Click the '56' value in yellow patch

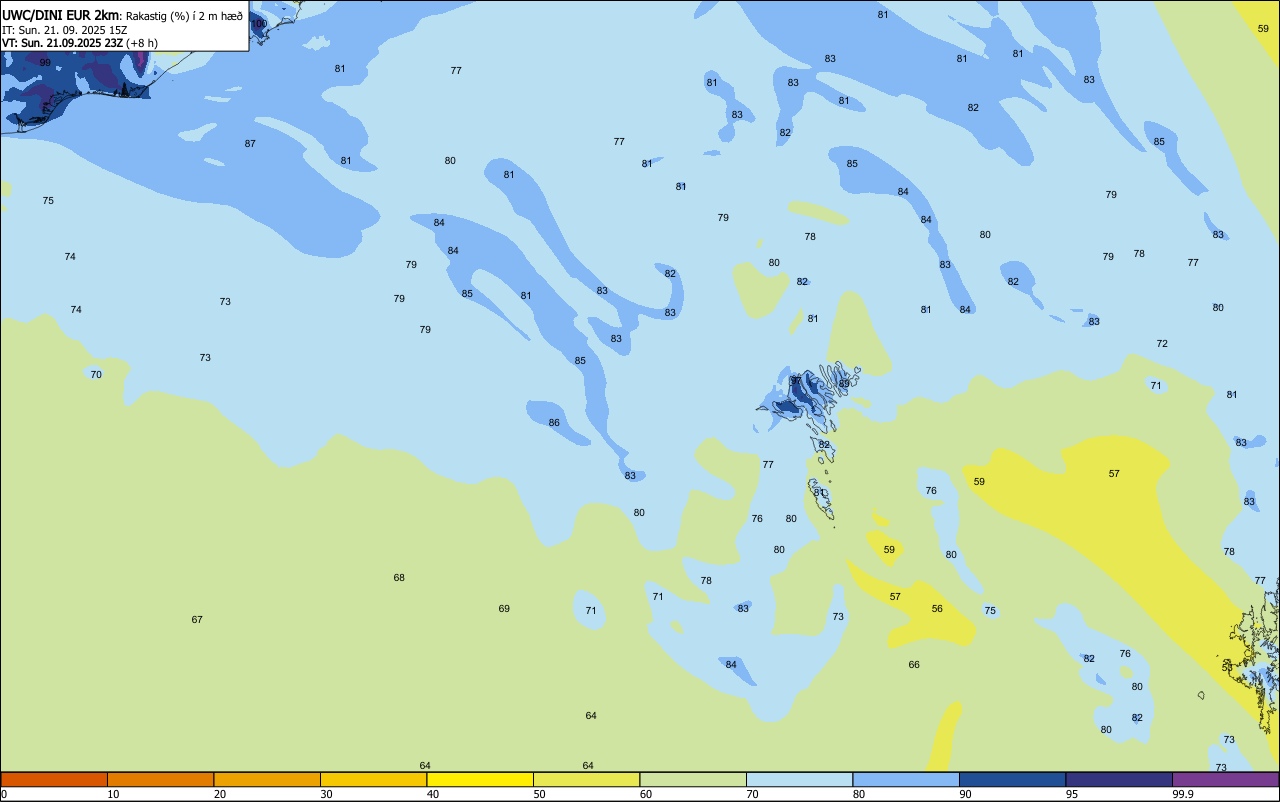pyautogui.click(x=937, y=609)
